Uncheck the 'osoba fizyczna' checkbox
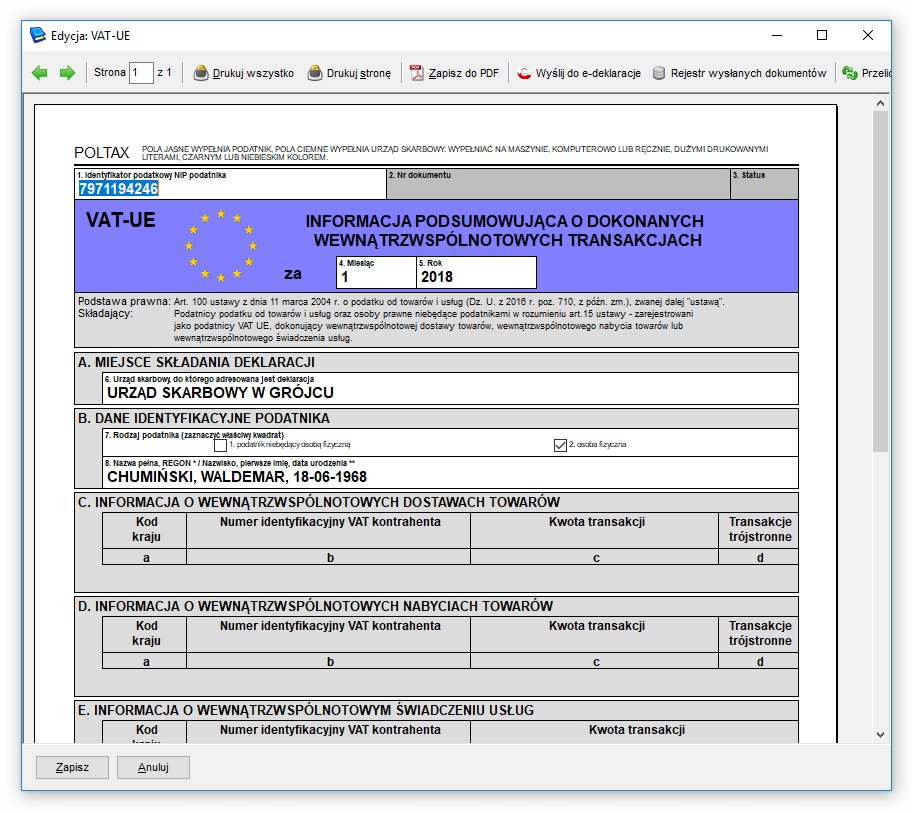The image size is (912, 813). [x=560, y=445]
